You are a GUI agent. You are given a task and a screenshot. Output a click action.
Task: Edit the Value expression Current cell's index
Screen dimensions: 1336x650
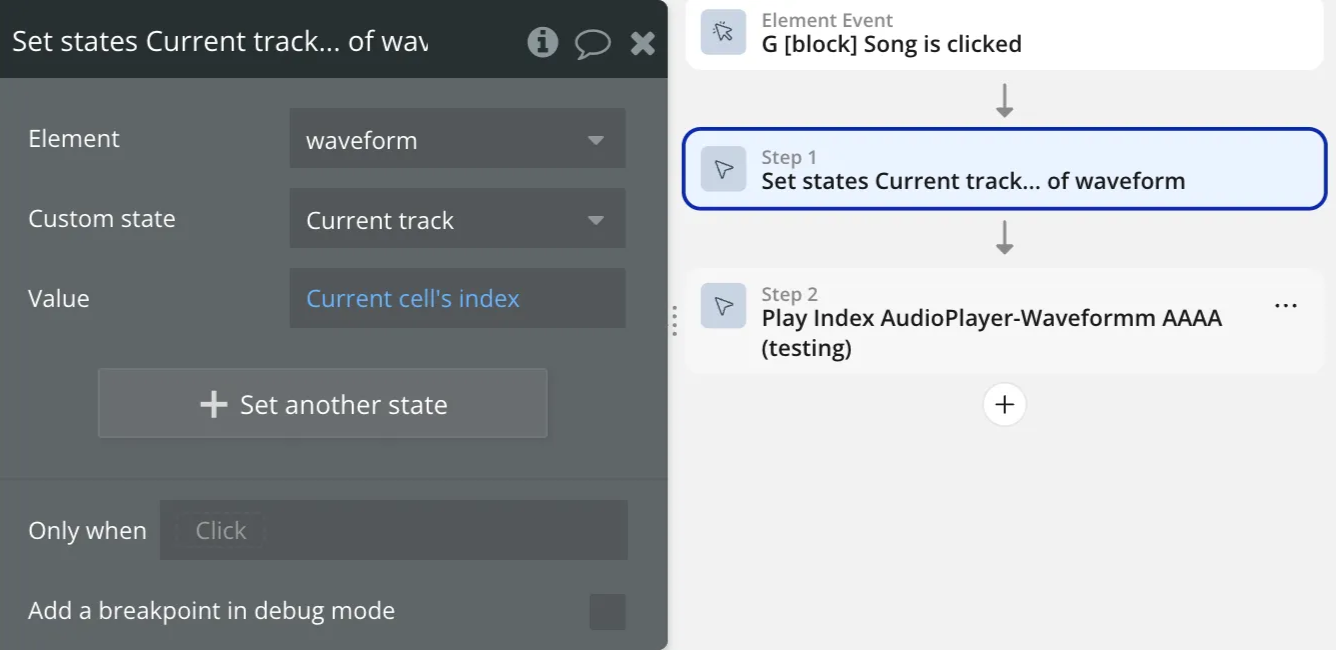tap(413, 299)
